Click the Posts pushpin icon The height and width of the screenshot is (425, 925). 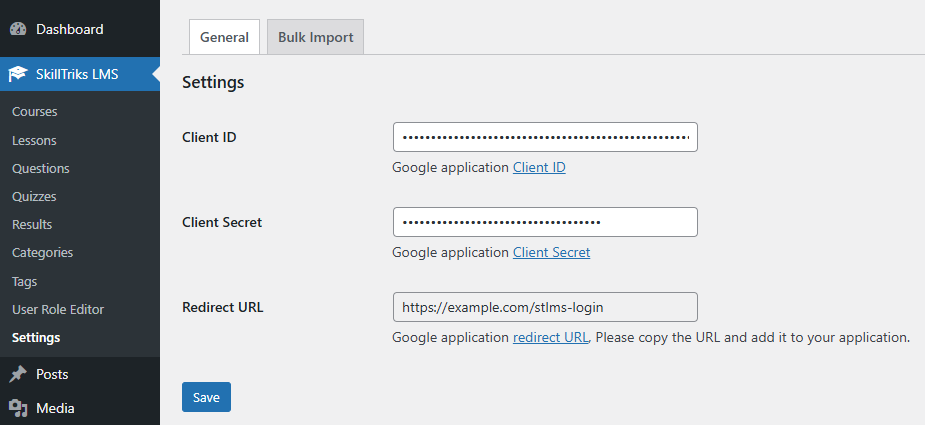click(18, 374)
